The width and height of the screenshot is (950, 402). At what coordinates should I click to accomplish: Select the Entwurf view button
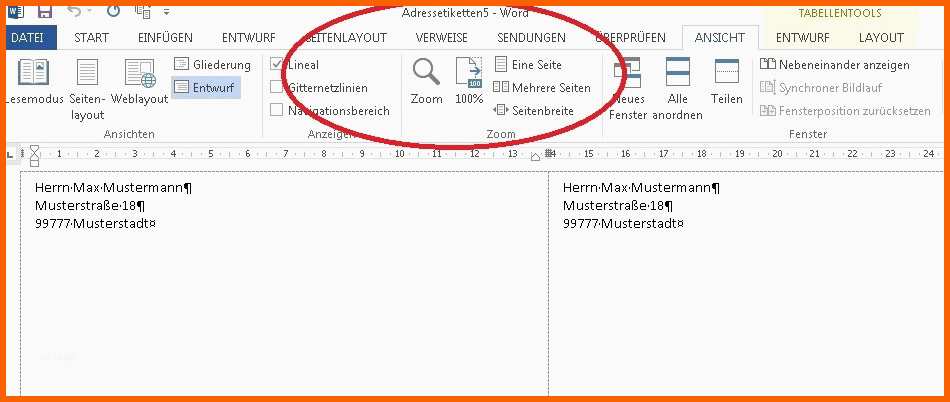(206, 88)
